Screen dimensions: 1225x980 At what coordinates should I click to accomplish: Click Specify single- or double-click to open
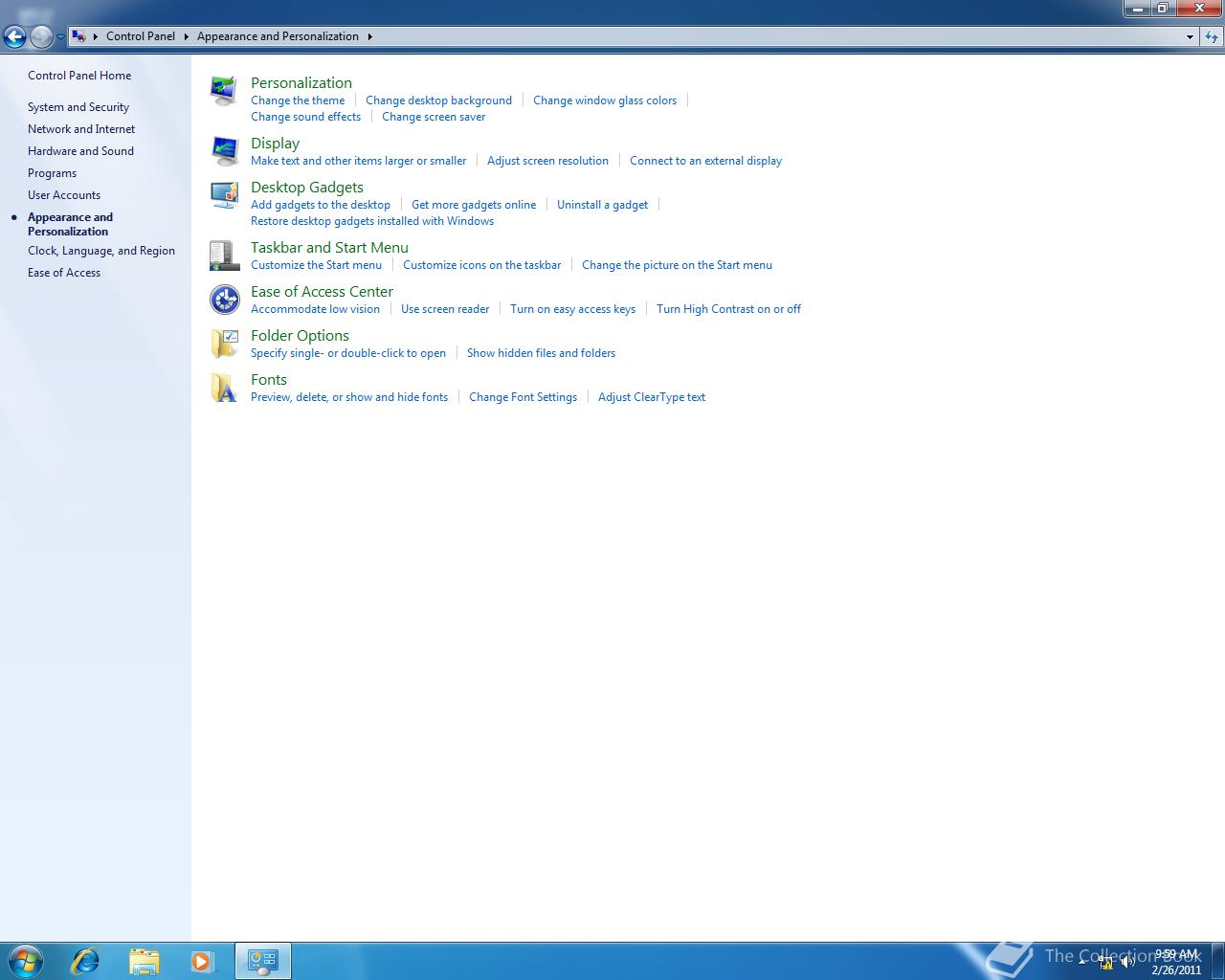[x=348, y=353]
